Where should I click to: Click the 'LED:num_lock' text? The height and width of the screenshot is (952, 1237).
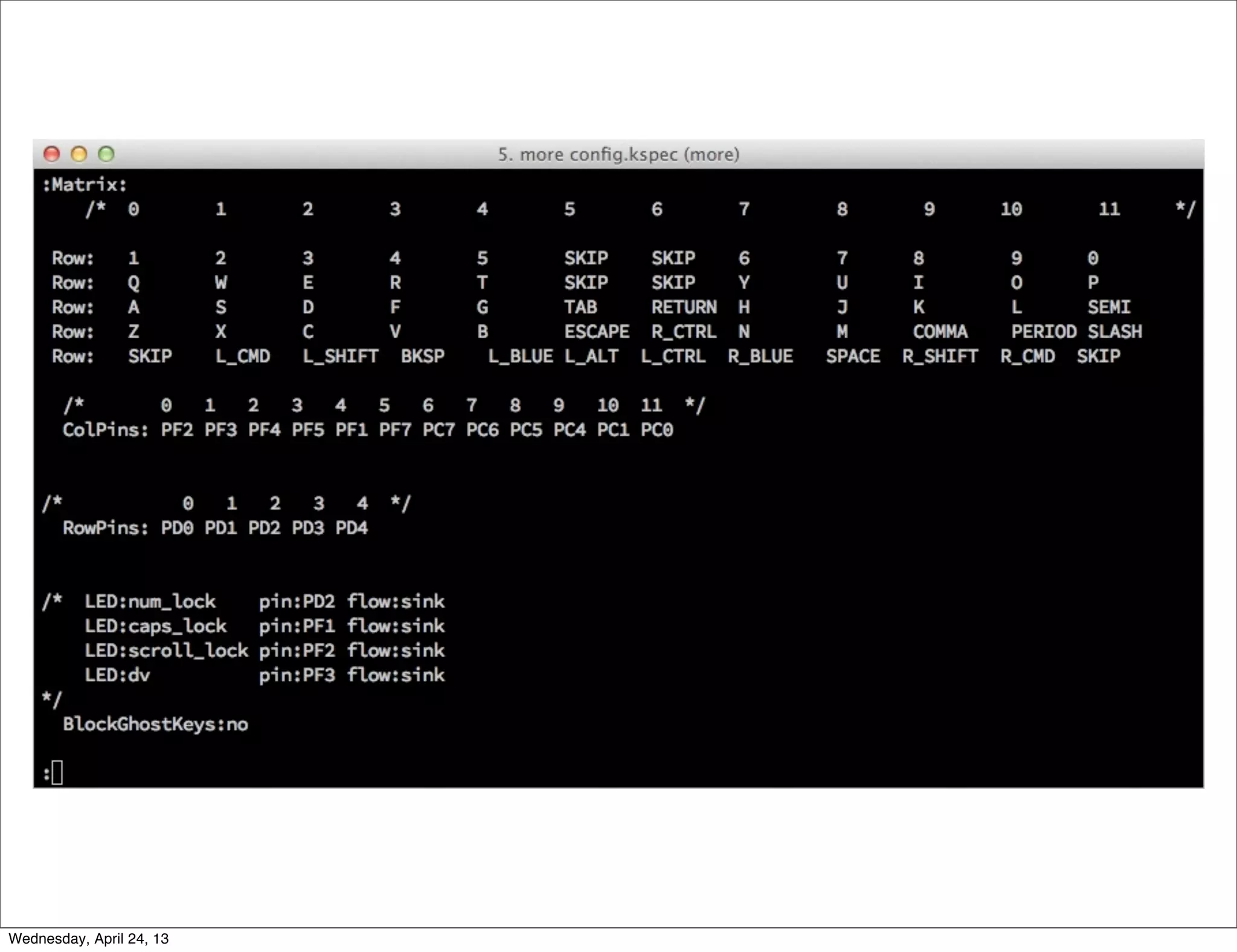tap(150, 602)
